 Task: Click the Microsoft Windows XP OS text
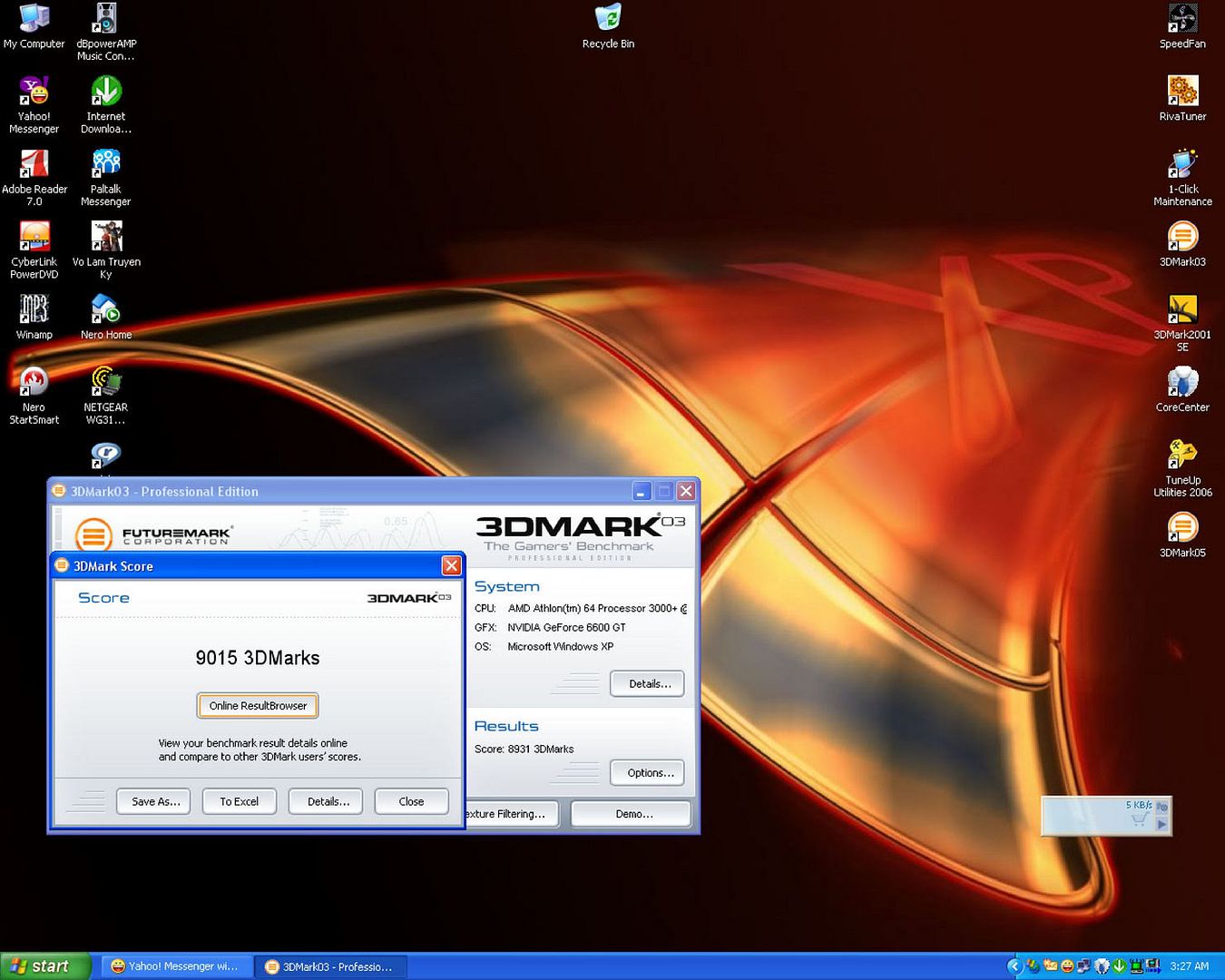560,646
